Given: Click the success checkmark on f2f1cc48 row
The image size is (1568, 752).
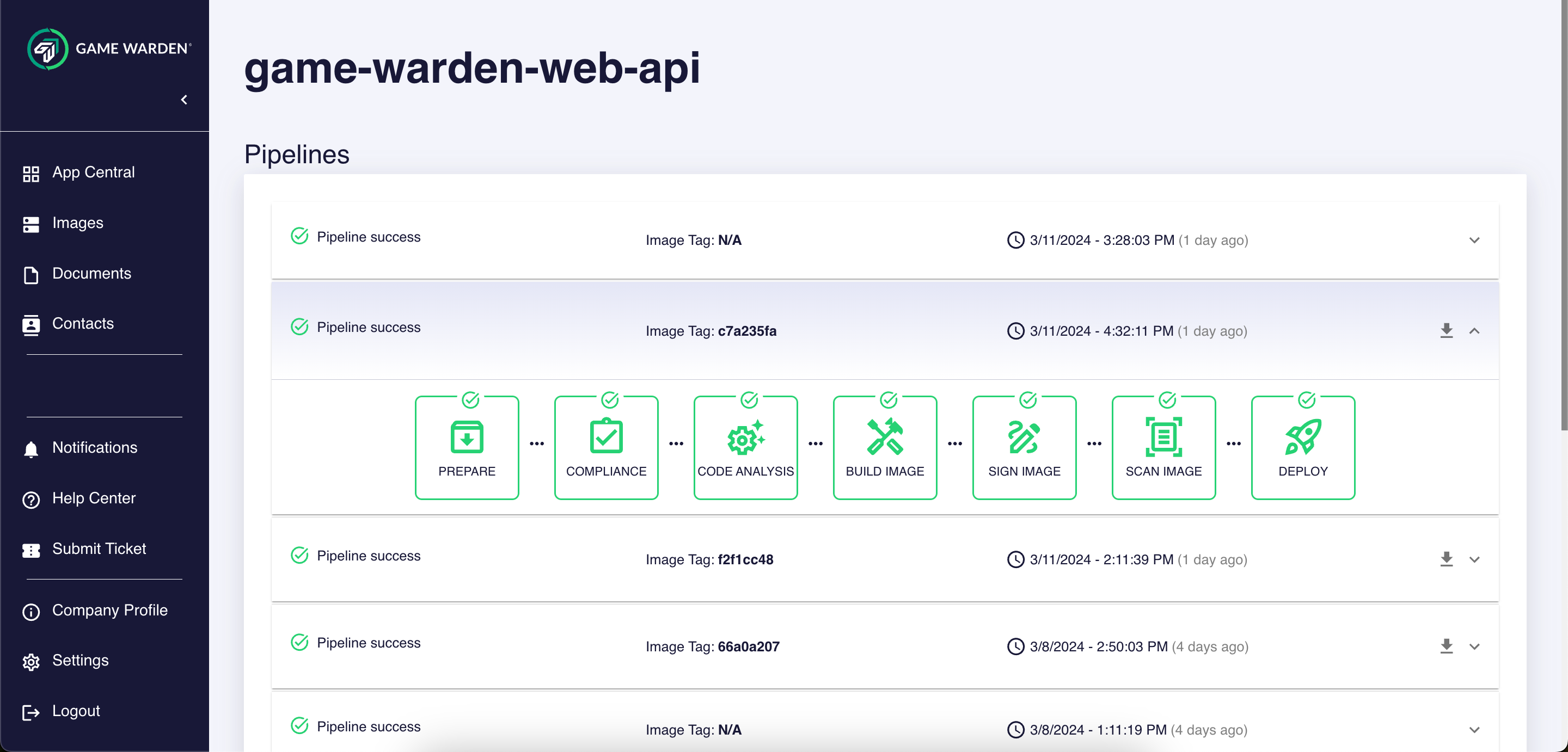Looking at the screenshot, I should click(x=299, y=555).
